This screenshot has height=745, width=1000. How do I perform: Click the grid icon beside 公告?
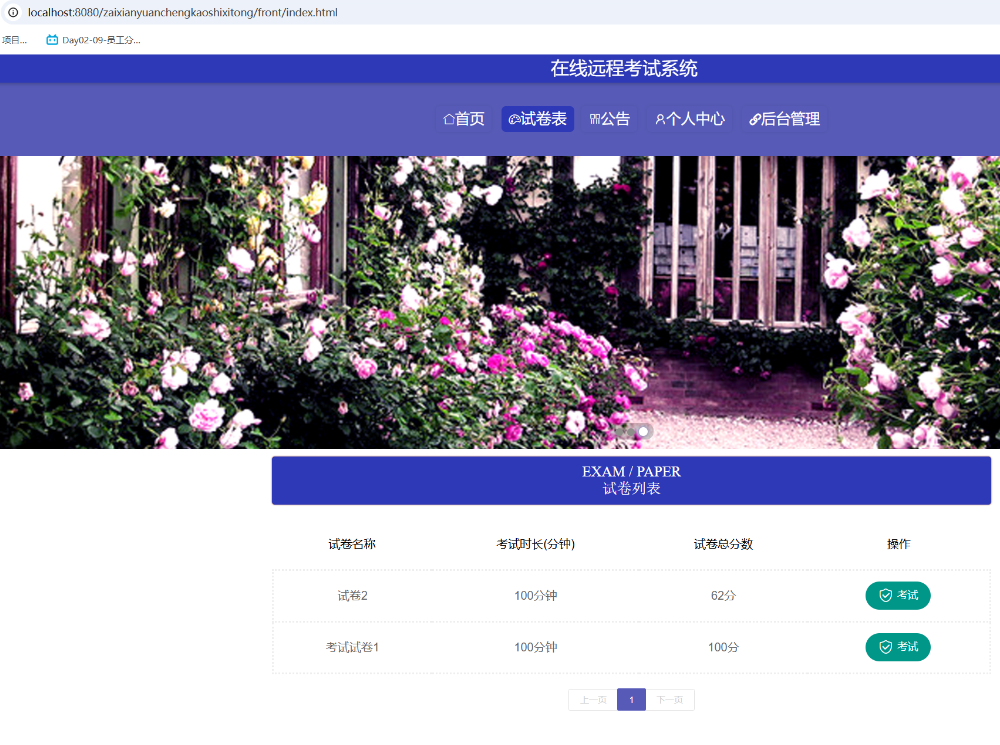594,120
